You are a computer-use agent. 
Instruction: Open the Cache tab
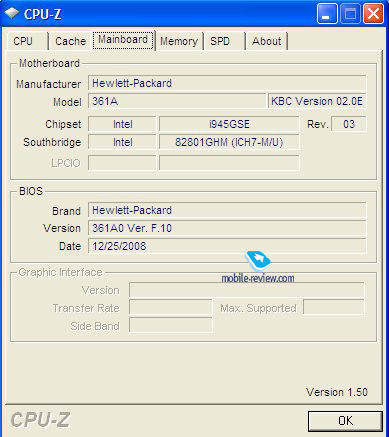[x=70, y=41]
